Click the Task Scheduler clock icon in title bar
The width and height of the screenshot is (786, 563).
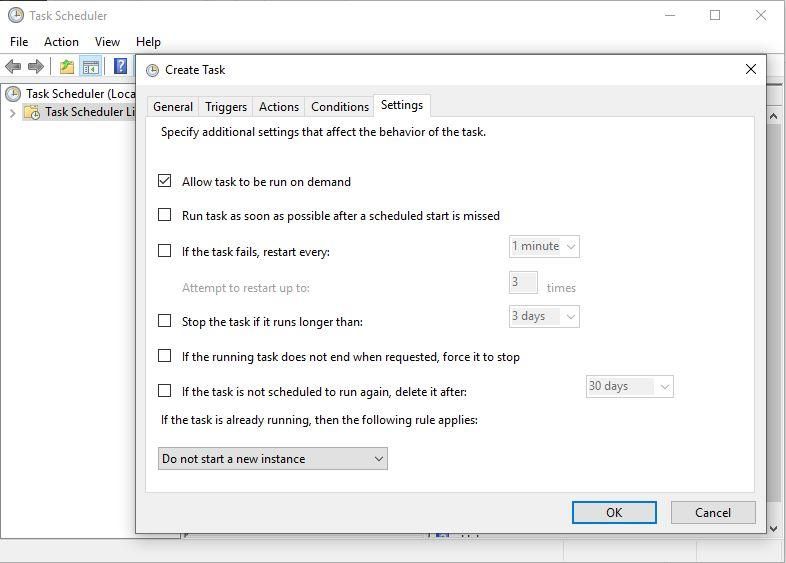coord(16,16)
